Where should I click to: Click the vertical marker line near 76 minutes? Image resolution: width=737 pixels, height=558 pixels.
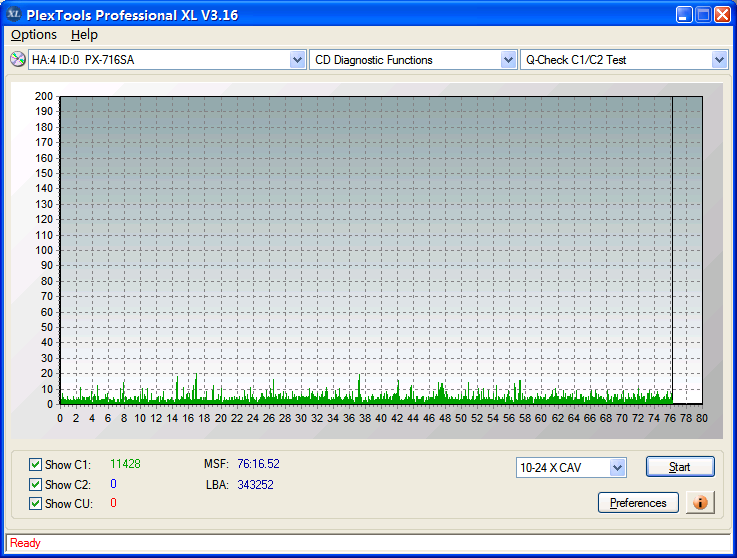tap(672, 250)
